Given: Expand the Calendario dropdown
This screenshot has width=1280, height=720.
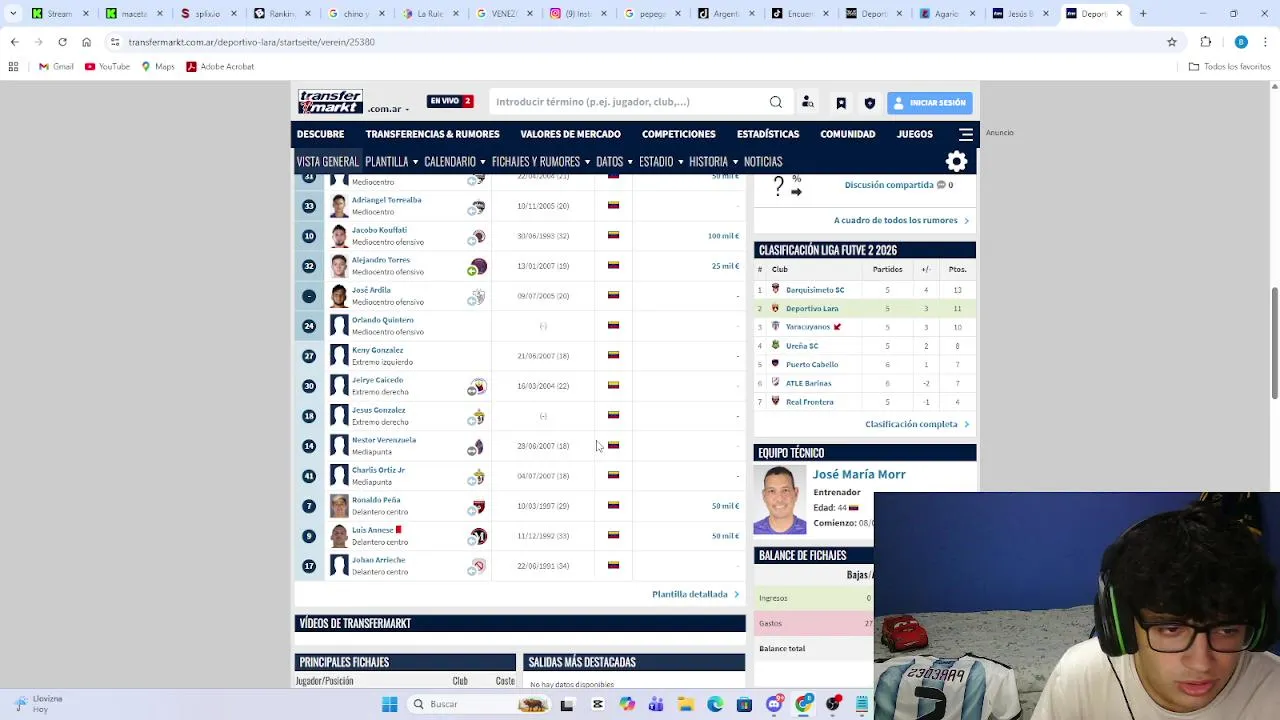Looking at the screenshot, I should point(454,161).
